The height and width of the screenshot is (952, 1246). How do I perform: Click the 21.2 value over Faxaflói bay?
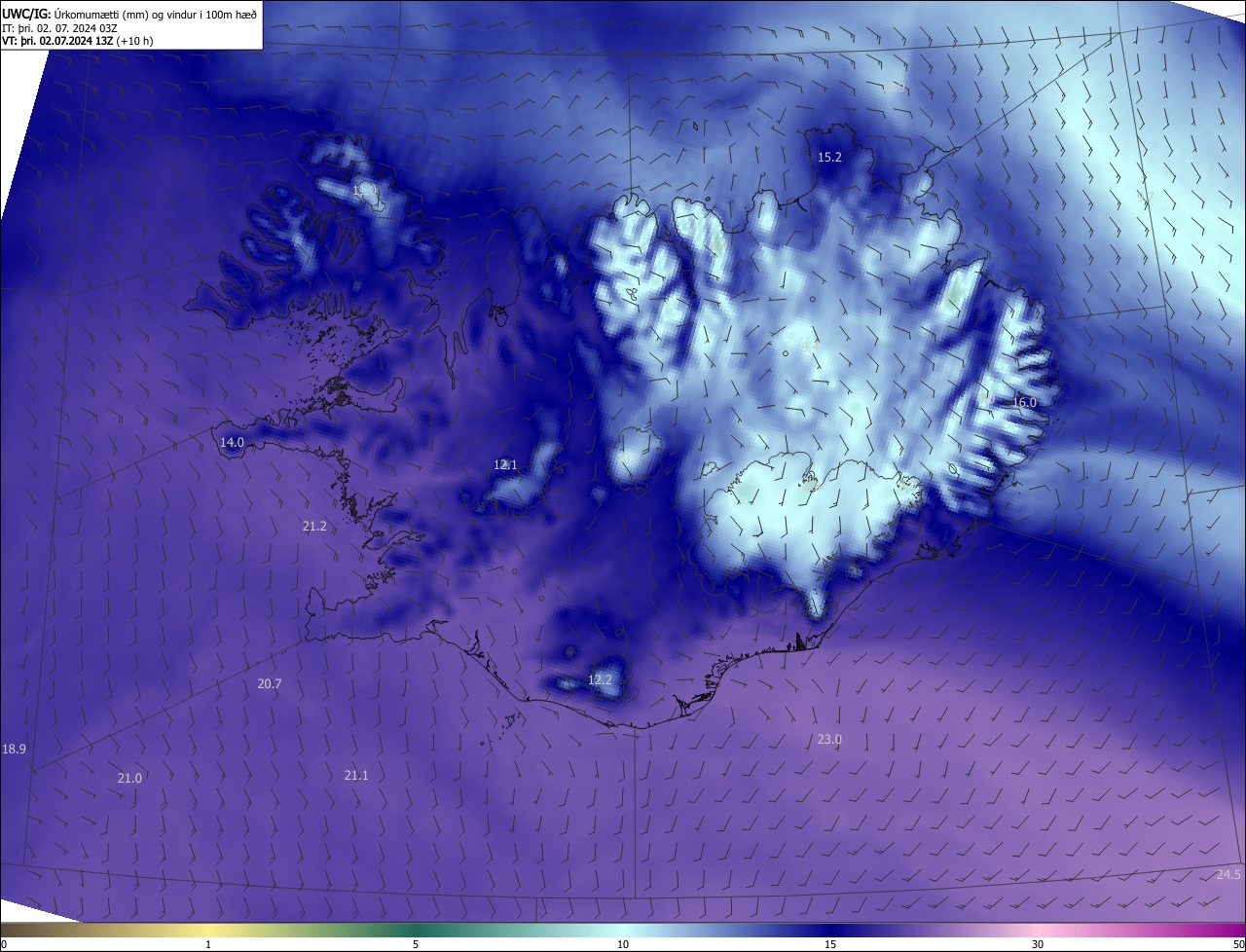click(x=314, y=526)
